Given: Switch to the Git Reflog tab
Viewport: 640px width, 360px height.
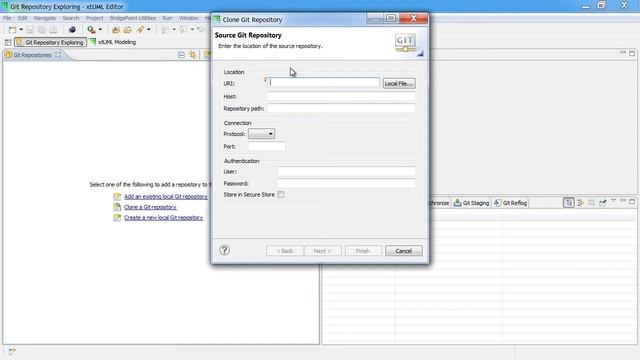Looking at the screenshot, I should pyautogui.click(x=510, y=203).
